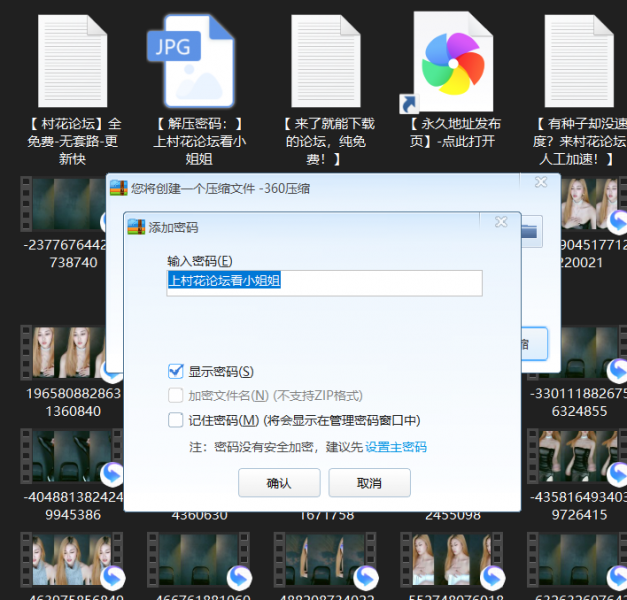Uncheck the 显示密码 checkbox
This screenshot has height=600, width=627.
tap(176, 371)
